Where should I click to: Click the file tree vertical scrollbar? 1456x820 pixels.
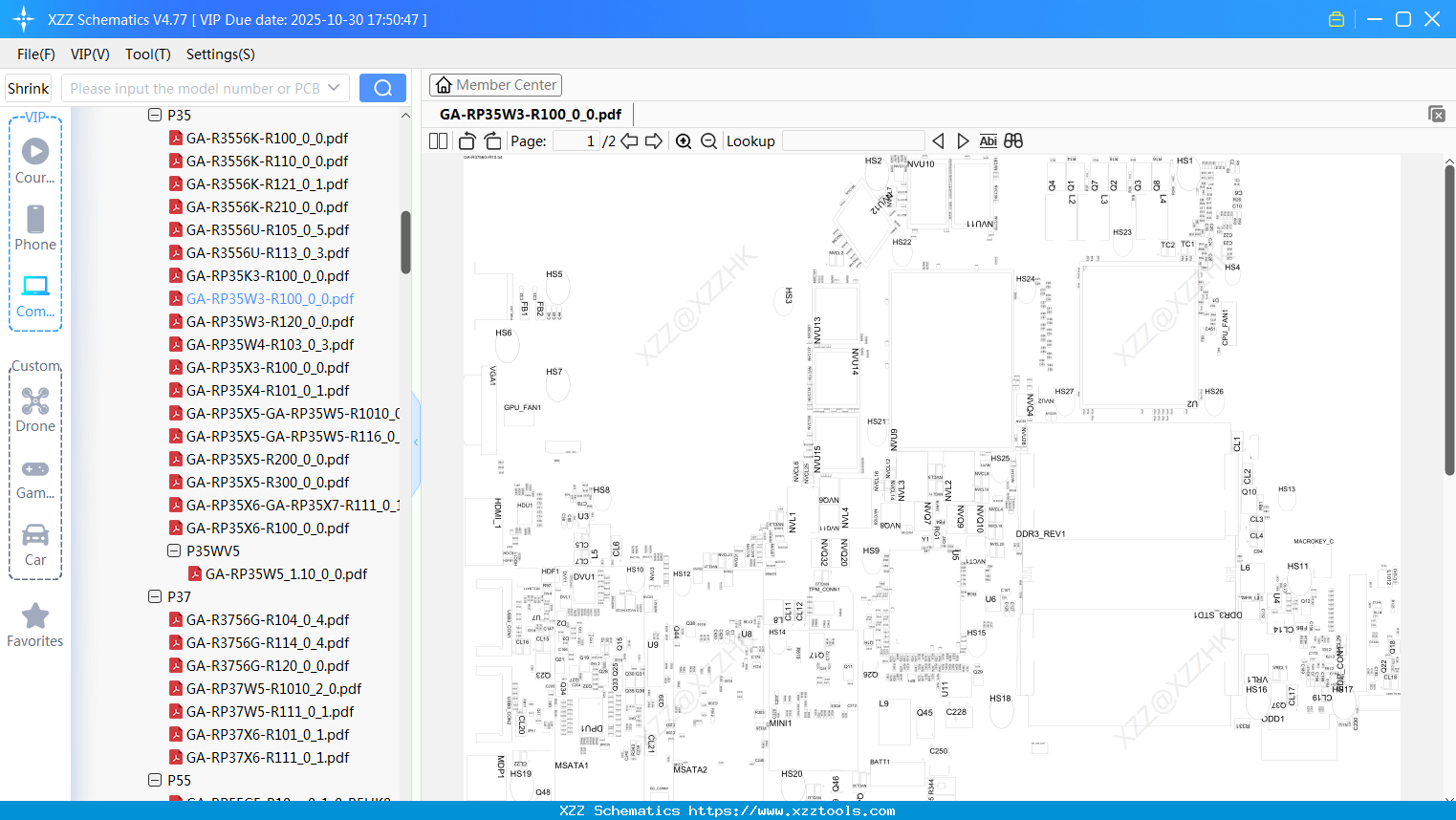coord(405,242)
